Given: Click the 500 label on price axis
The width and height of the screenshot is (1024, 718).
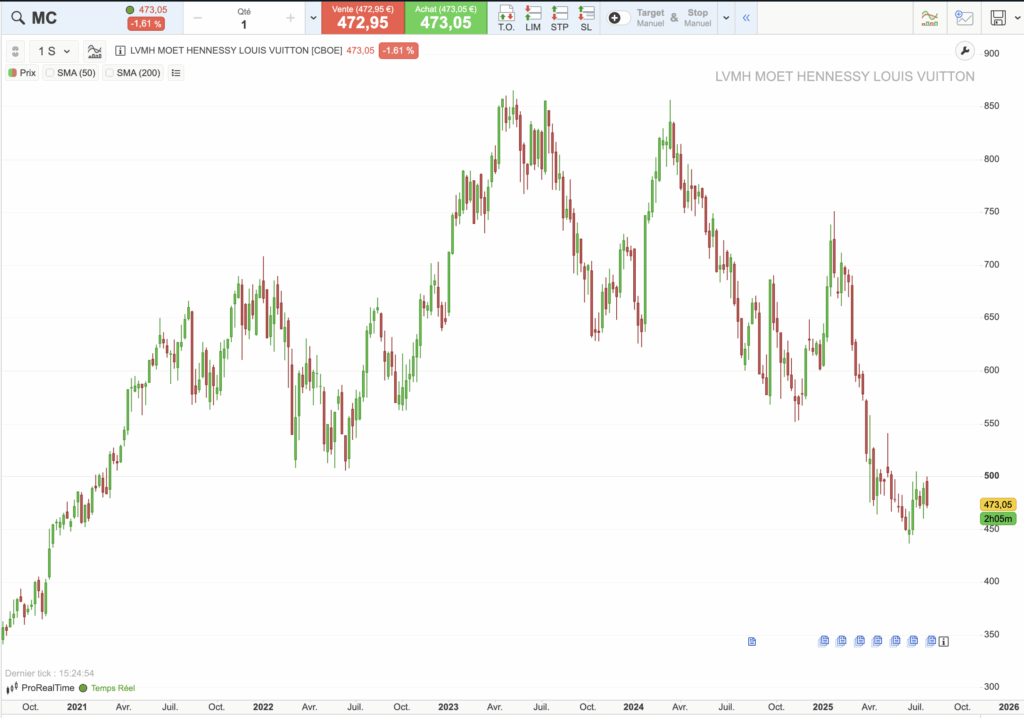Looking at the screenshot, I should click(x=991, y=476).
